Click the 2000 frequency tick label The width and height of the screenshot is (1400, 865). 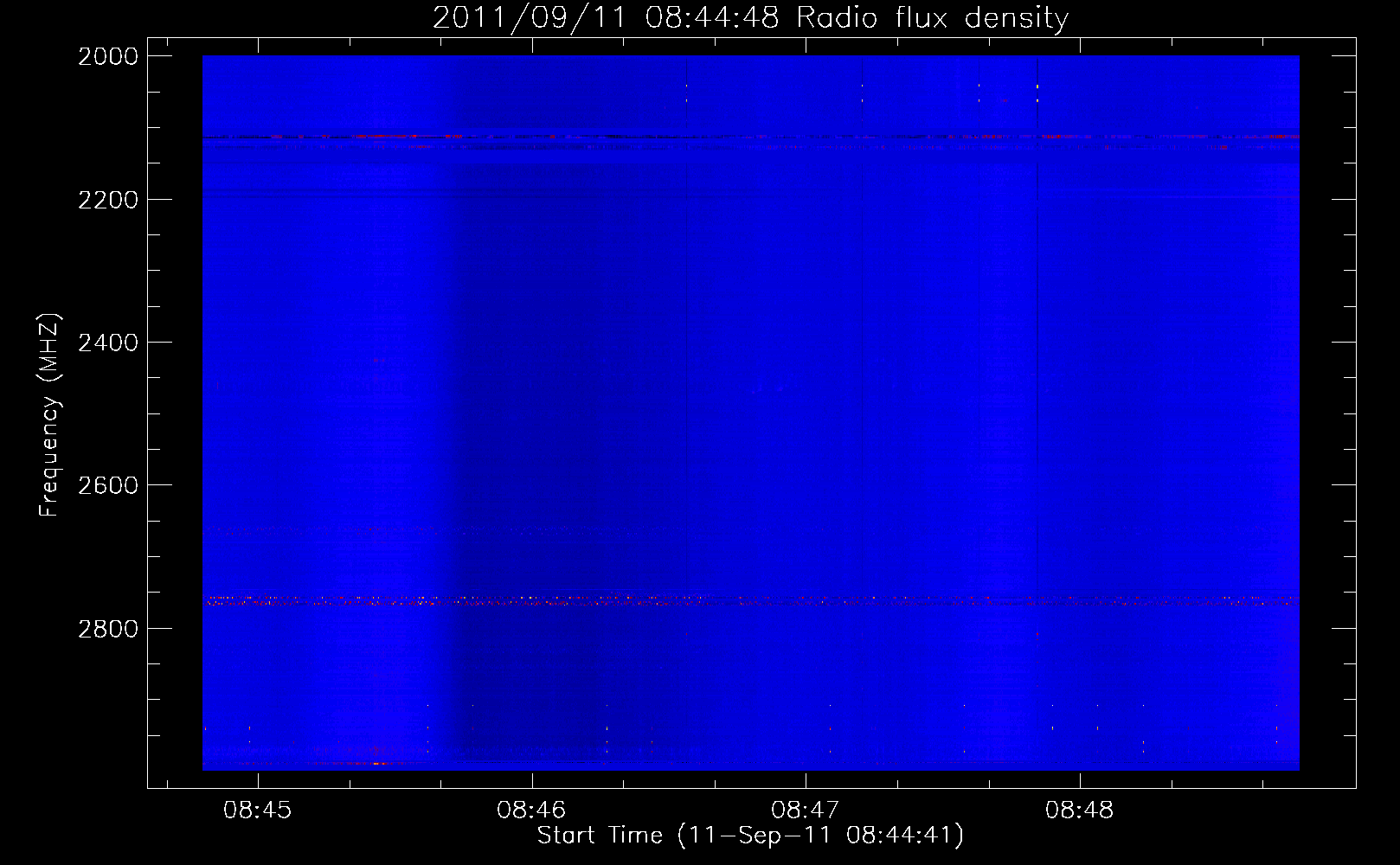(x=108, y=56)
